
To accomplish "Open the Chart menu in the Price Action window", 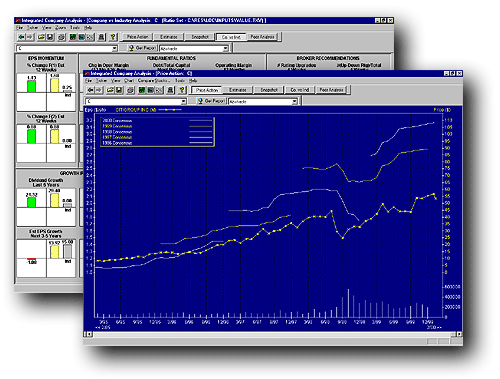I will [x=129, y=81].
